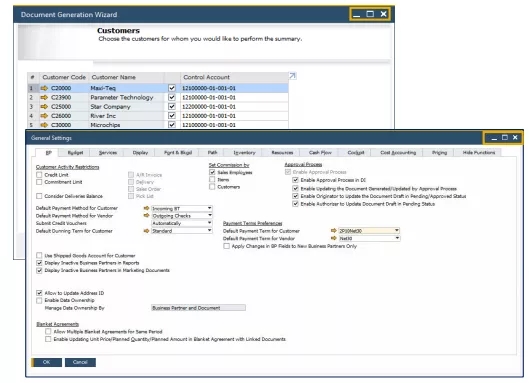Maximize the General Settings window
Screen dimensions: 531x383
(x=505, y=137)
